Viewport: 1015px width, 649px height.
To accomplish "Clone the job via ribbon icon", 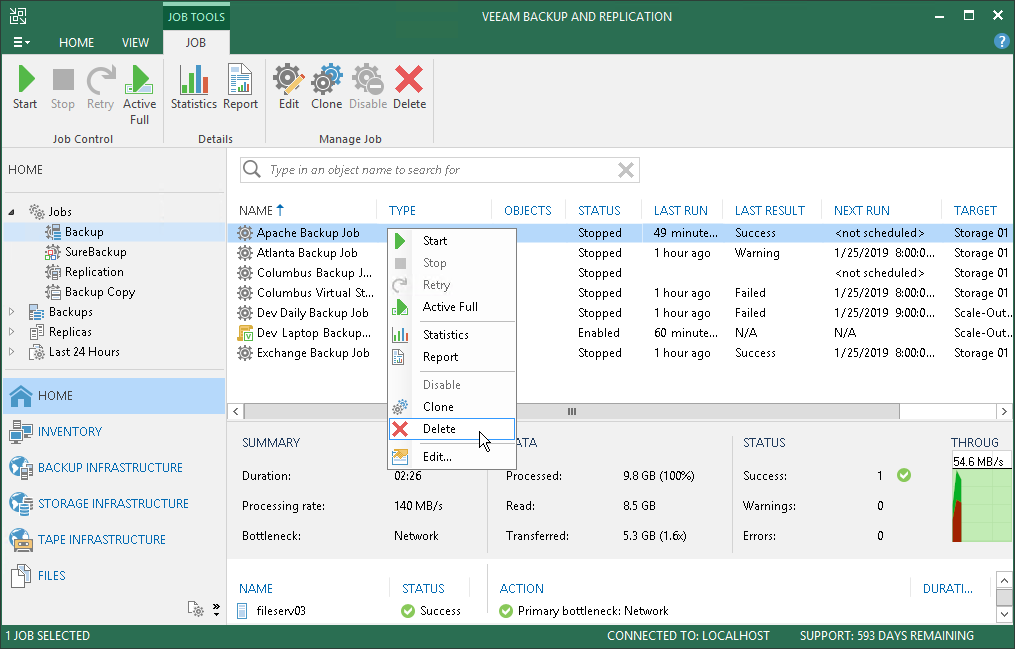I will tap(326, 87).
